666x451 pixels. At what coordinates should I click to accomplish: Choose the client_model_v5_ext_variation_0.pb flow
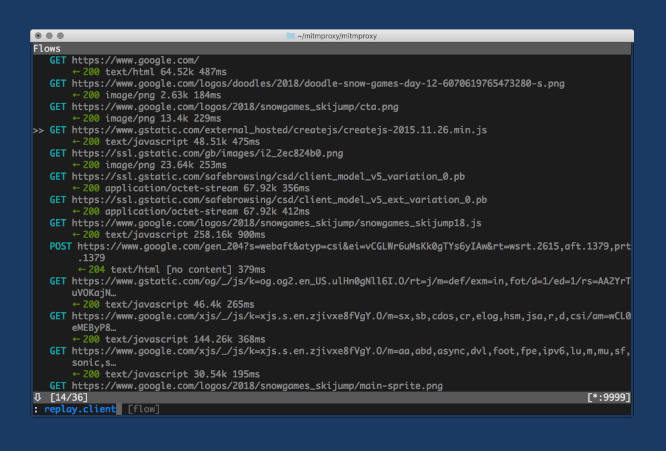point(268,200)
